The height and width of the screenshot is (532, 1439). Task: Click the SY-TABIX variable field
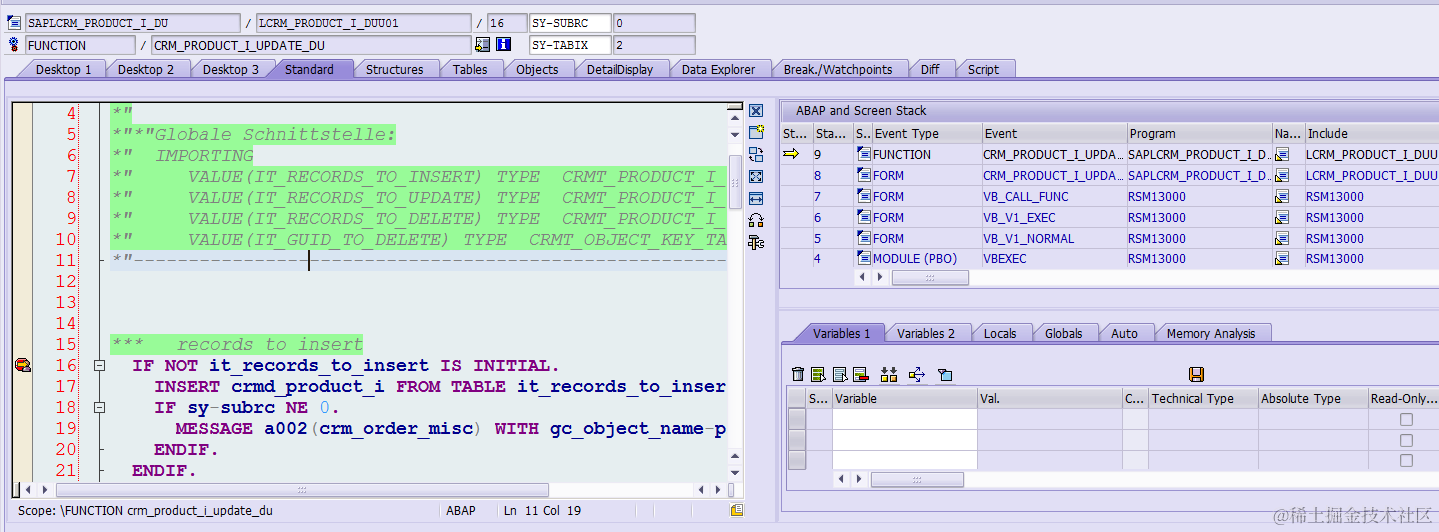[570, 45]
